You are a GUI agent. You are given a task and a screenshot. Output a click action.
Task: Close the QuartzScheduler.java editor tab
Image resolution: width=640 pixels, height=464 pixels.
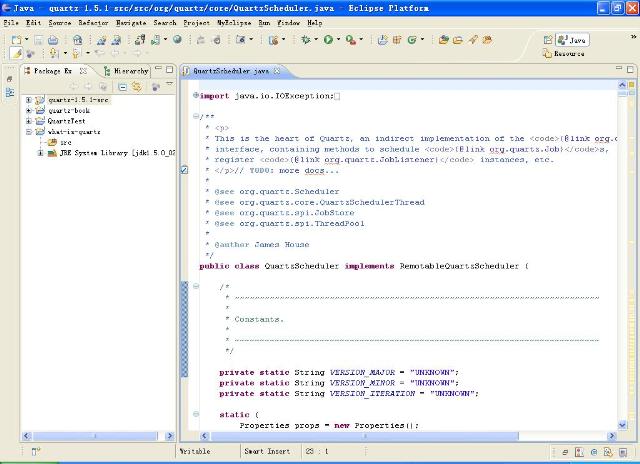coord(277,72)
